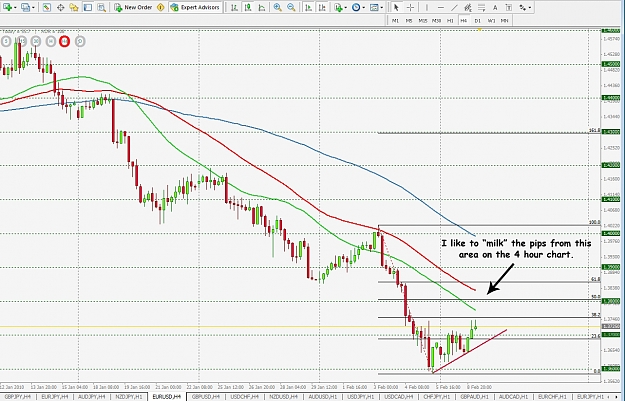Expand the Indicators dropdown arrow
The image size is (625, 401).
coord(346,8)
